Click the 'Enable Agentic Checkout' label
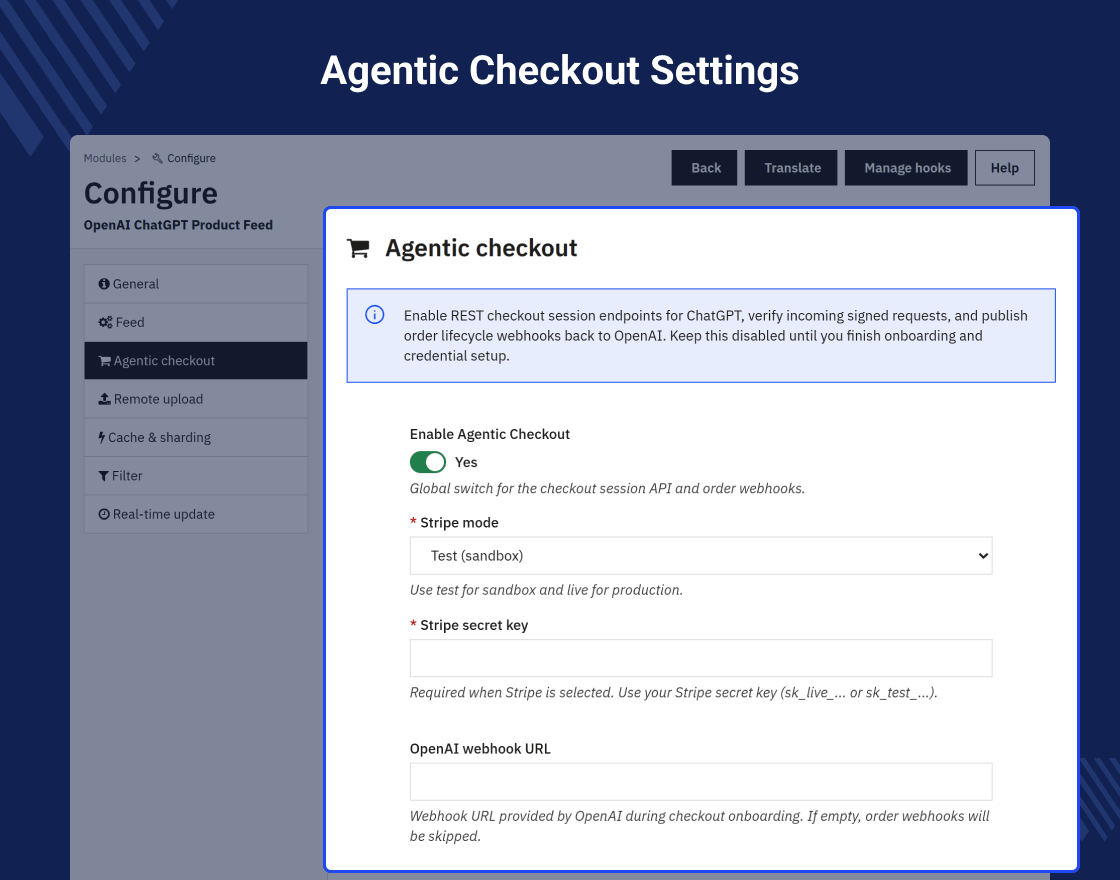This screenshot has width=1120, height=880. pos(489,434)
